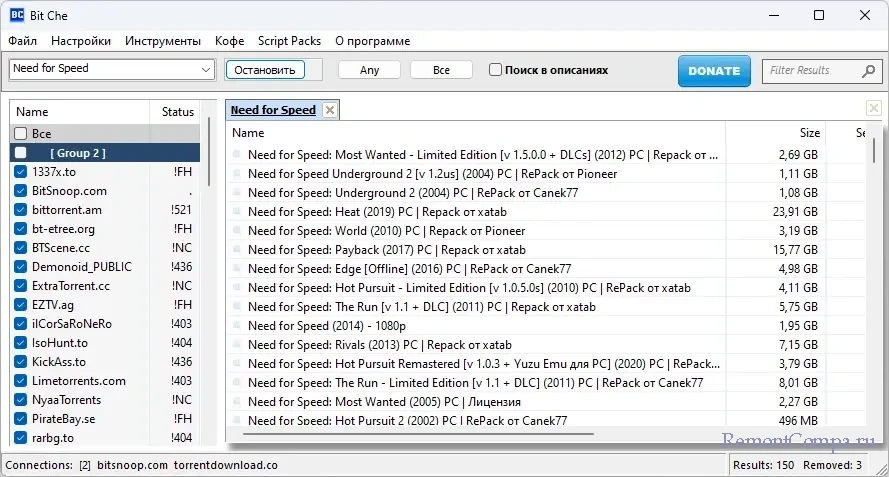Click the blue DONATE button
This screenshot has width=889, height=477.
[714, 70]
